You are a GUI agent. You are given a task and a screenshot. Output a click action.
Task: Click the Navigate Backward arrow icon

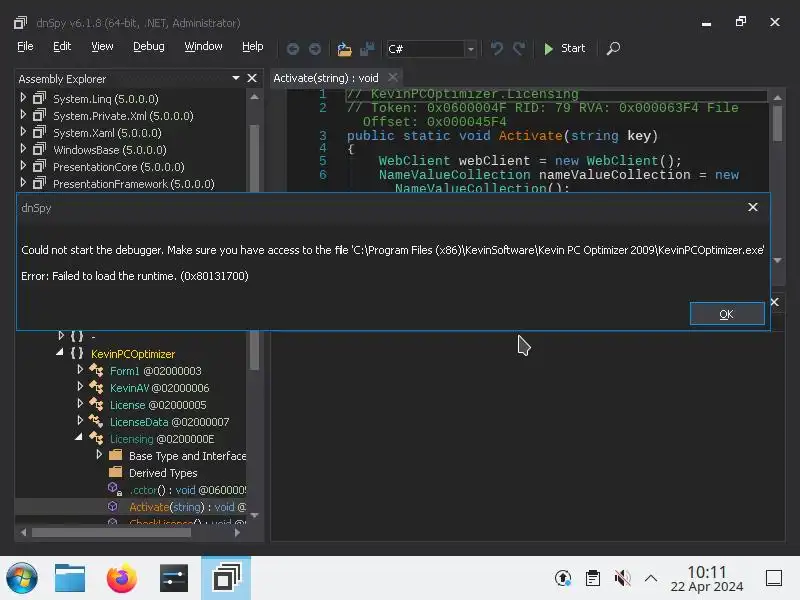click(x=292, y=48)
